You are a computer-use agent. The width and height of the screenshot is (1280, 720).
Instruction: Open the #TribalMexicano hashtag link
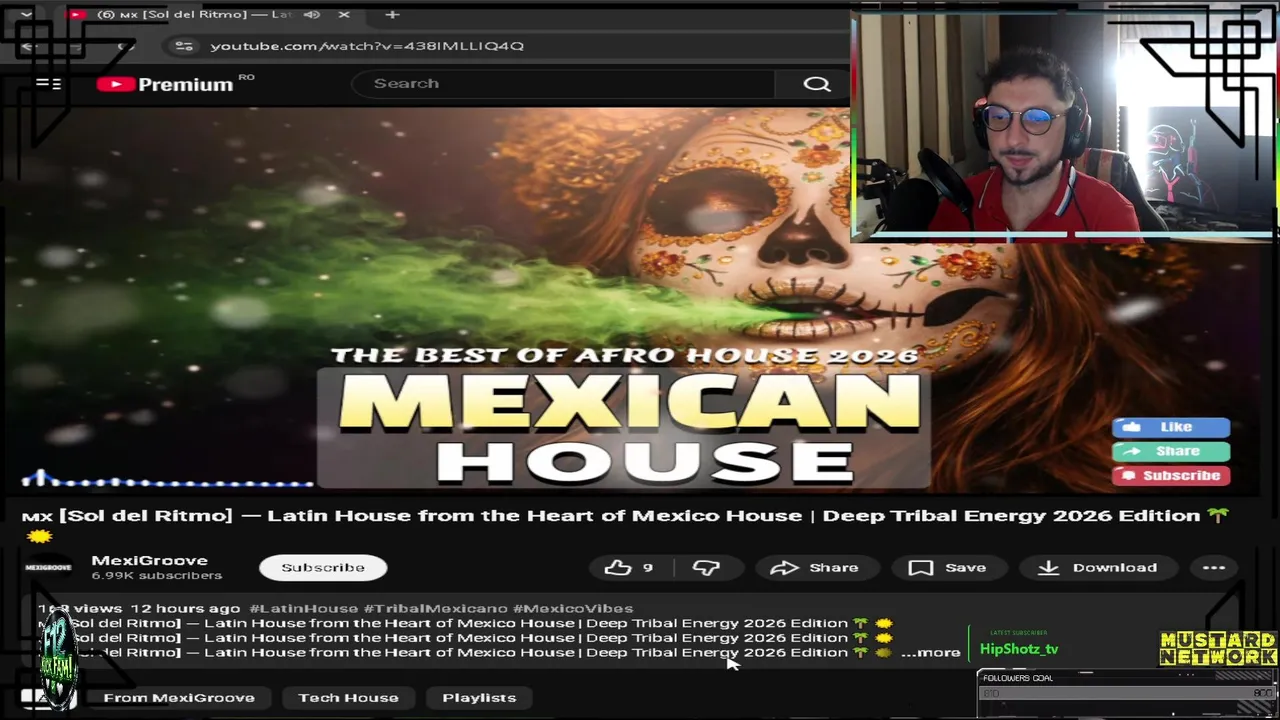(x=435, y=608)
